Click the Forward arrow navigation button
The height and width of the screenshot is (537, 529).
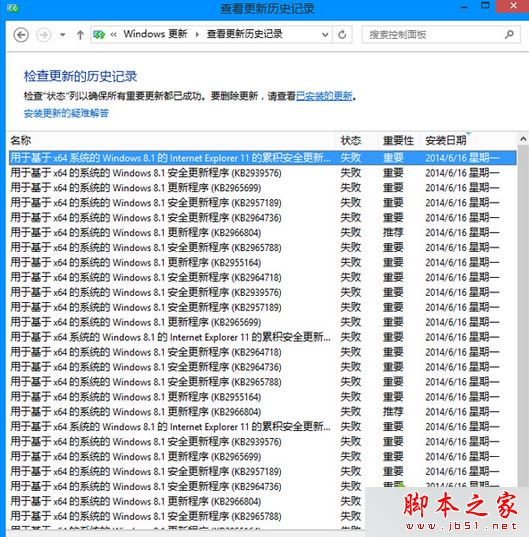(x=43, y=35)
